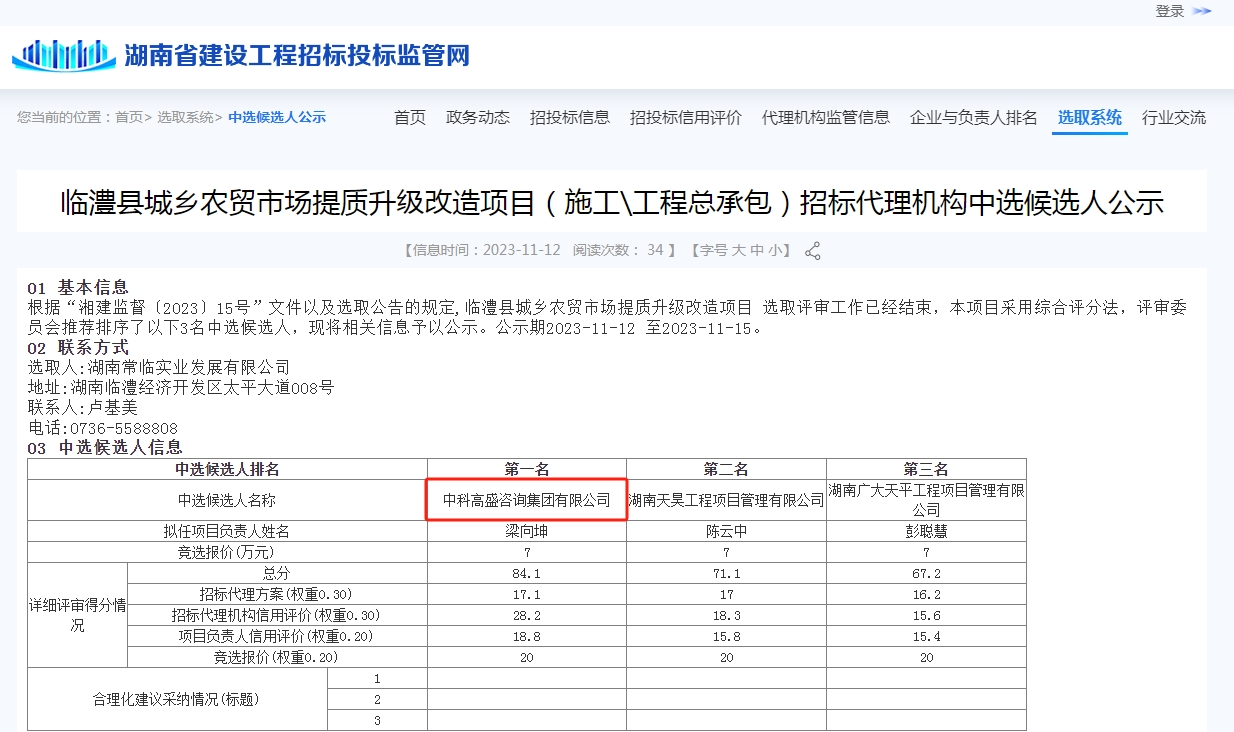
Task: Click the 01 基本信息 heading
Action: (x=78, y=288)
